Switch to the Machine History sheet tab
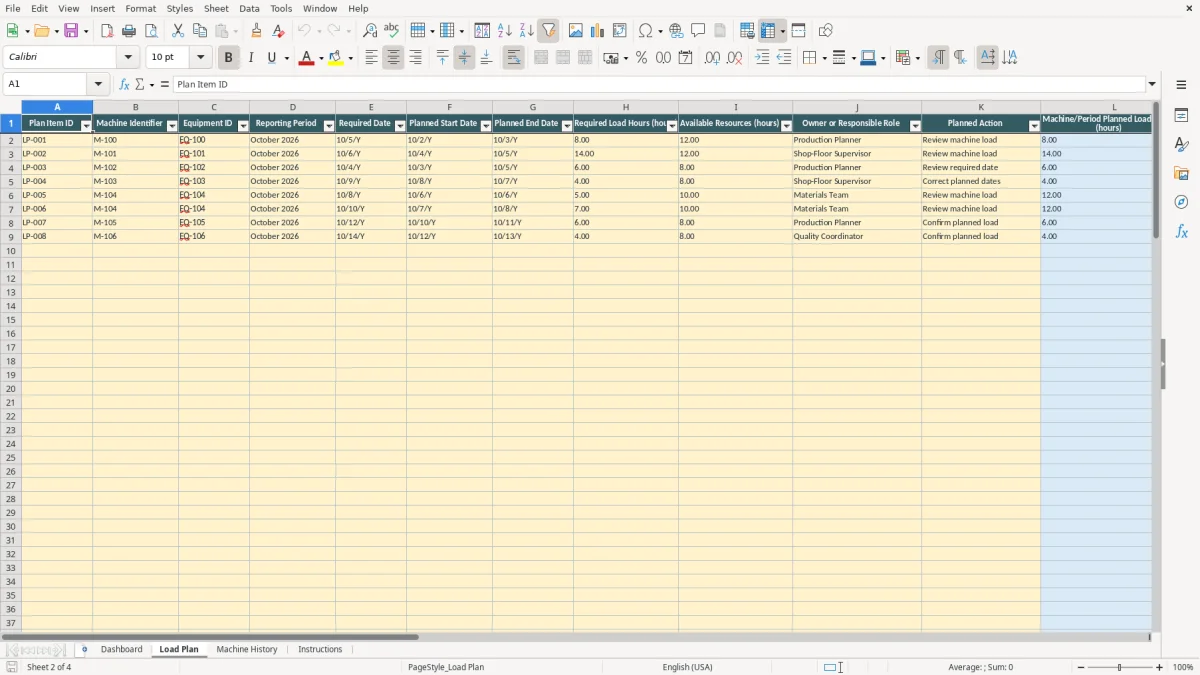 tap(247, 649)
